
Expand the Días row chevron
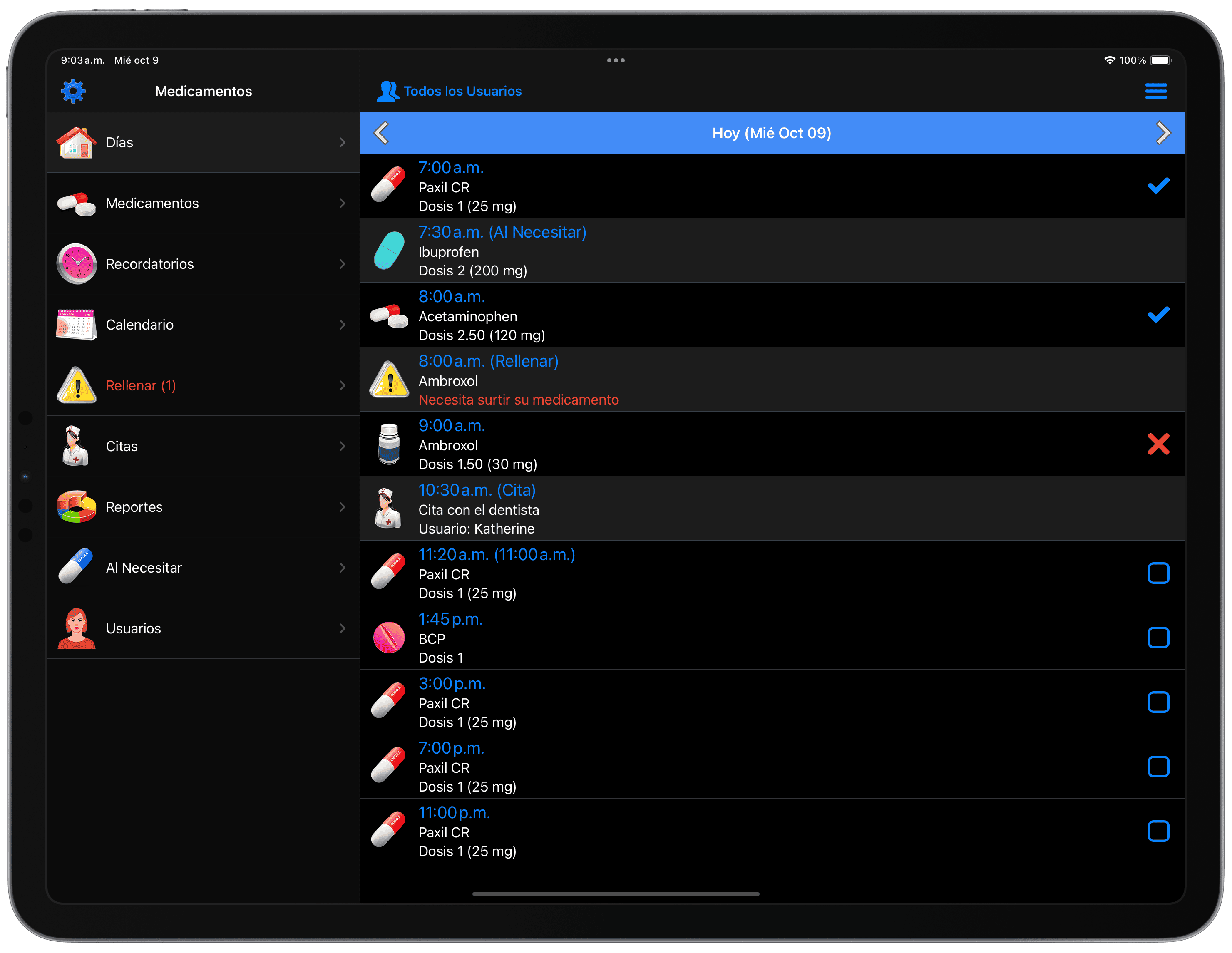coord(343,143)
